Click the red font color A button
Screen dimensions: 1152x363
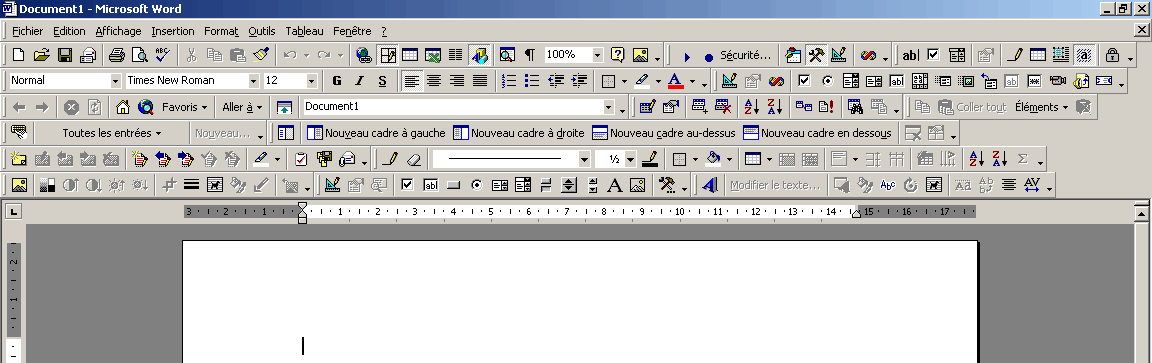[x=675, y=81]
